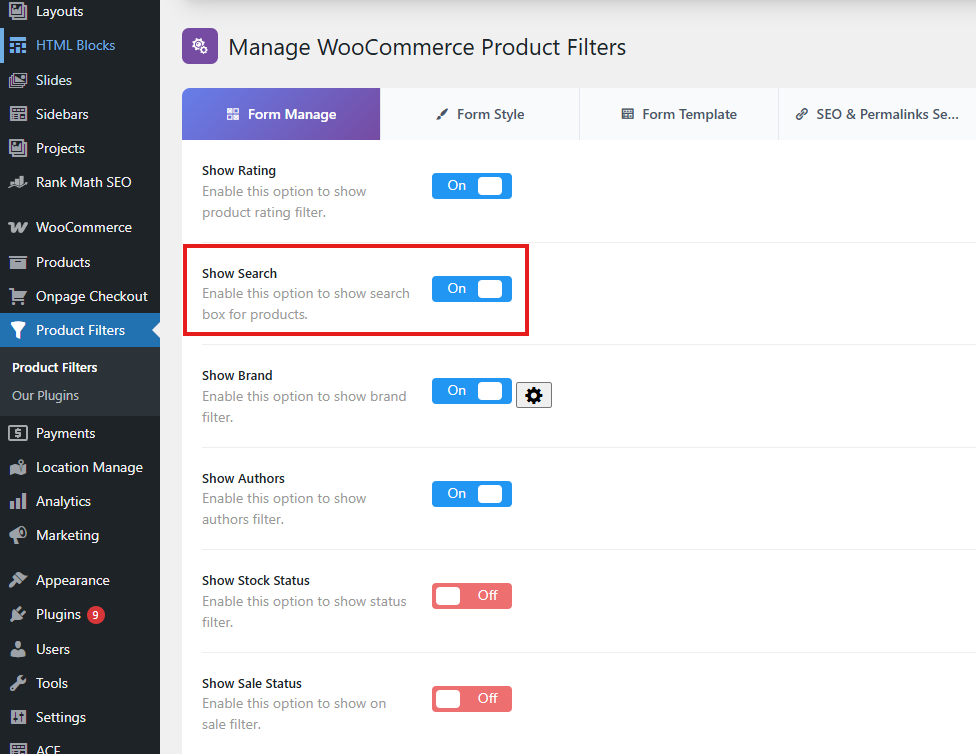Click the Tools wrench icon
This screenshot has width=976, height=754.
pos(18,683)
